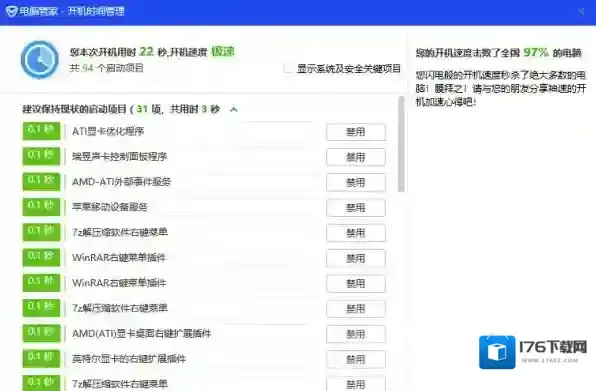Click the 0.1秒 badge beside 英特尔显卡的右键扩展插件
This screenshot has width=596, height=391.
coord(41,358)
